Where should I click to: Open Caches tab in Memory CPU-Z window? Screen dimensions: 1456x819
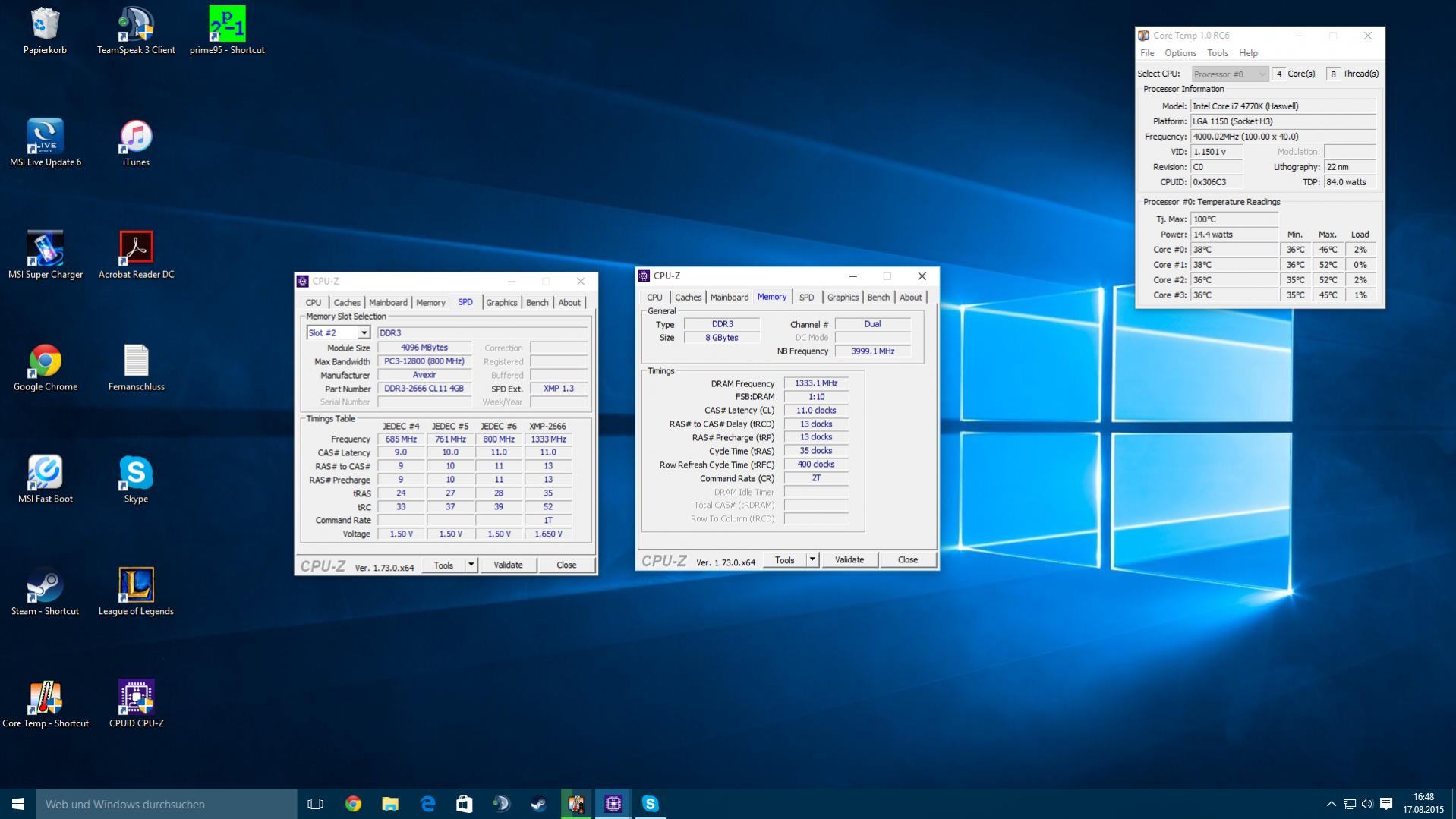pyautogui.click(x=688, y=297)
